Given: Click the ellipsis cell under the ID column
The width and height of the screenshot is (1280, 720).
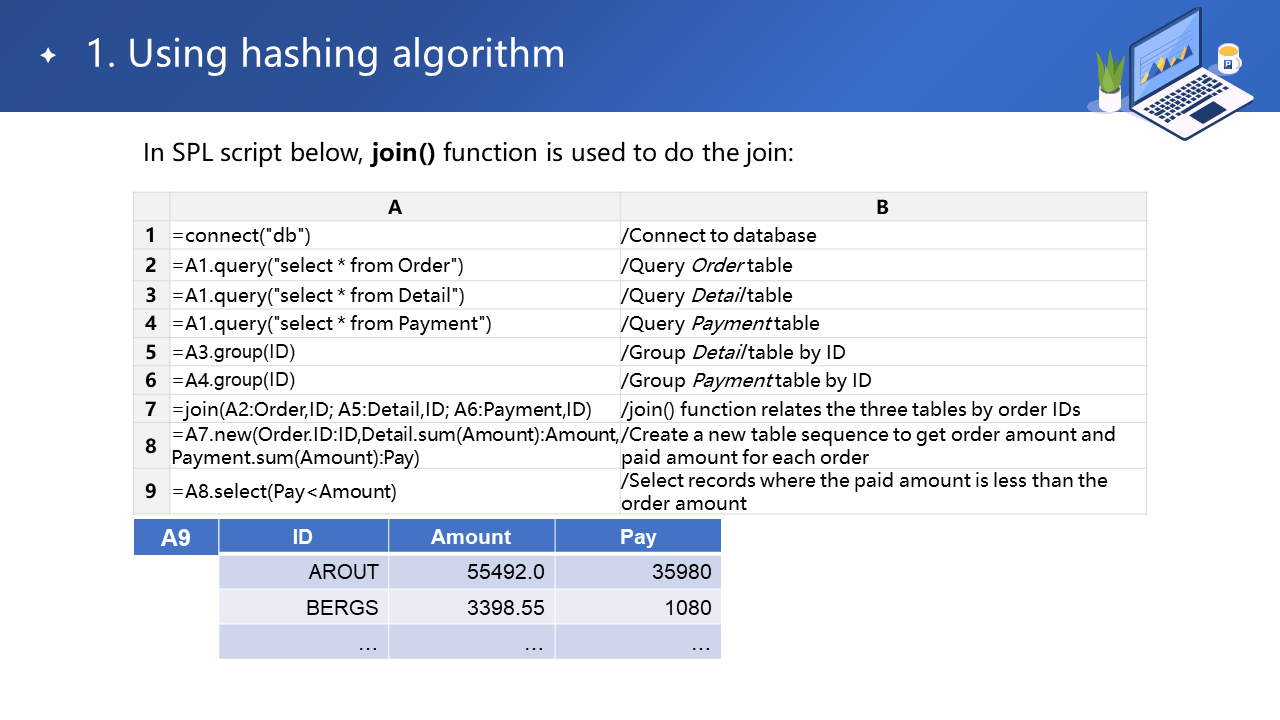Looking at the screenshot, I should (303, 642).
